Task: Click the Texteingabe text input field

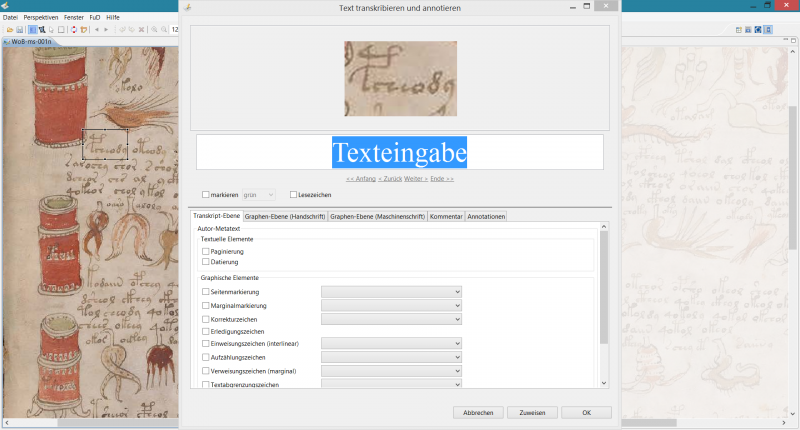Action: pyautogui.click(x=399, y=152)
